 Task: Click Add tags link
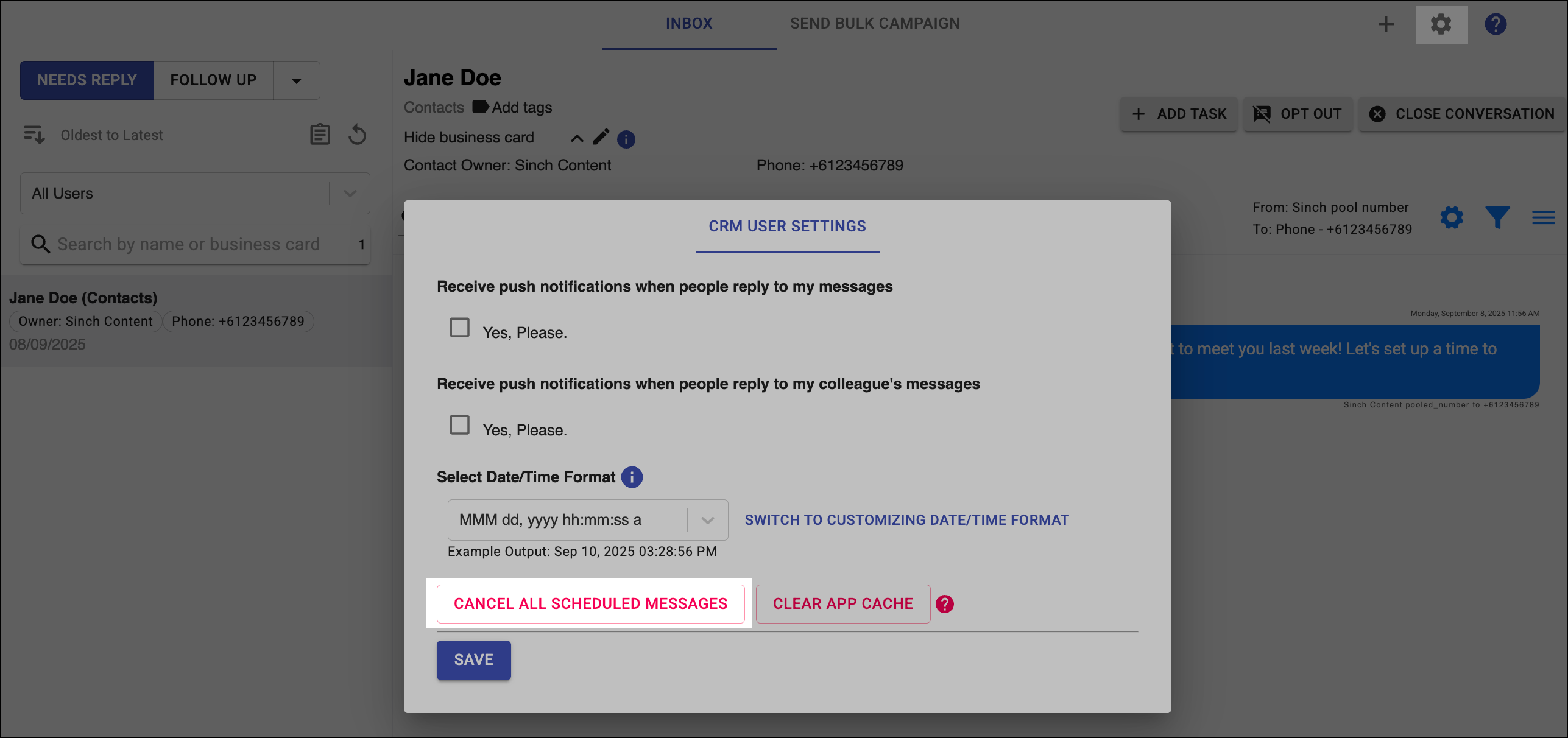(x=522, y=107)
